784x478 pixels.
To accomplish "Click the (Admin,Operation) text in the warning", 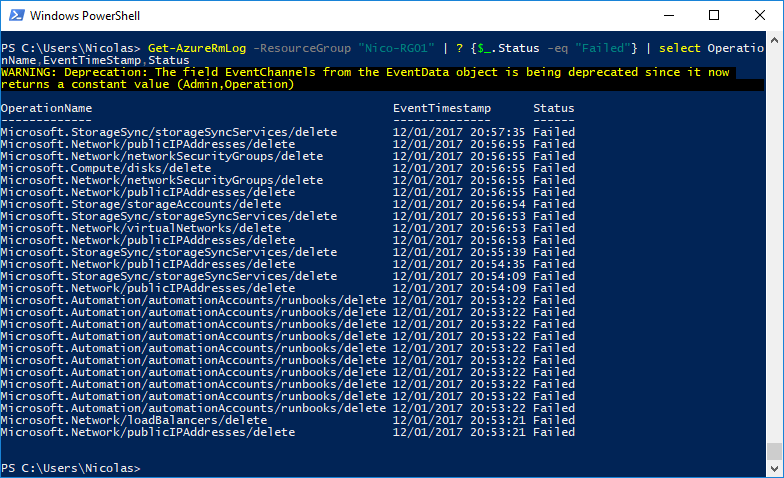I will [x=236, y=84].
